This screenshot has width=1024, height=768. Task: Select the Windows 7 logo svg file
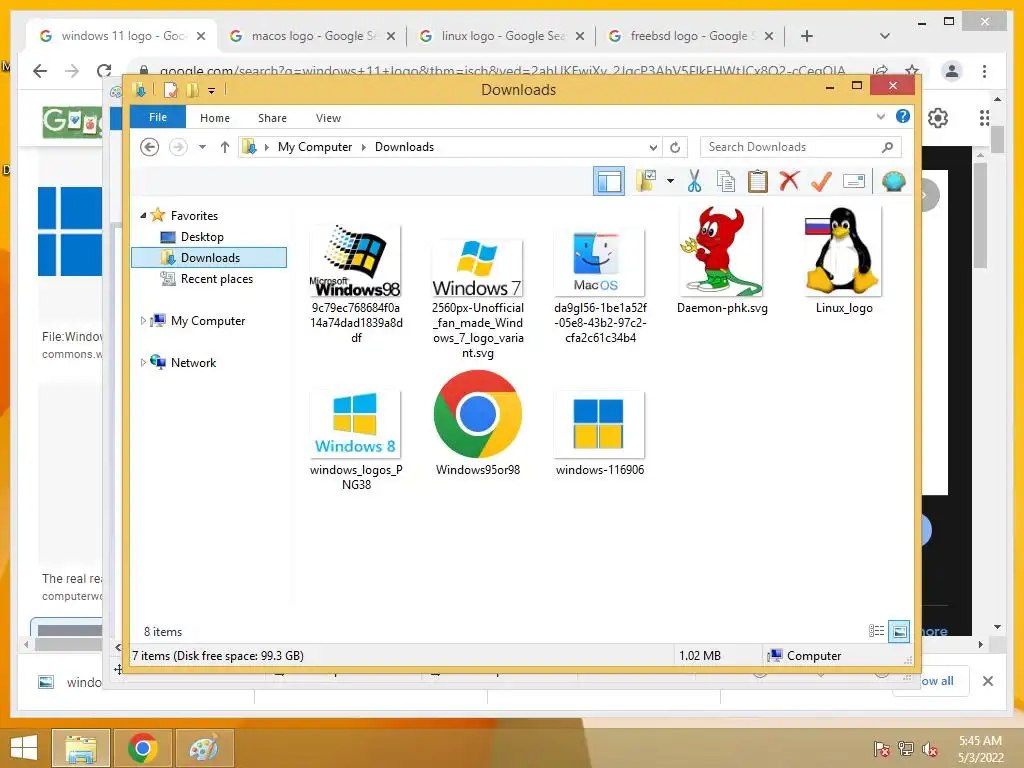point(477,298)
